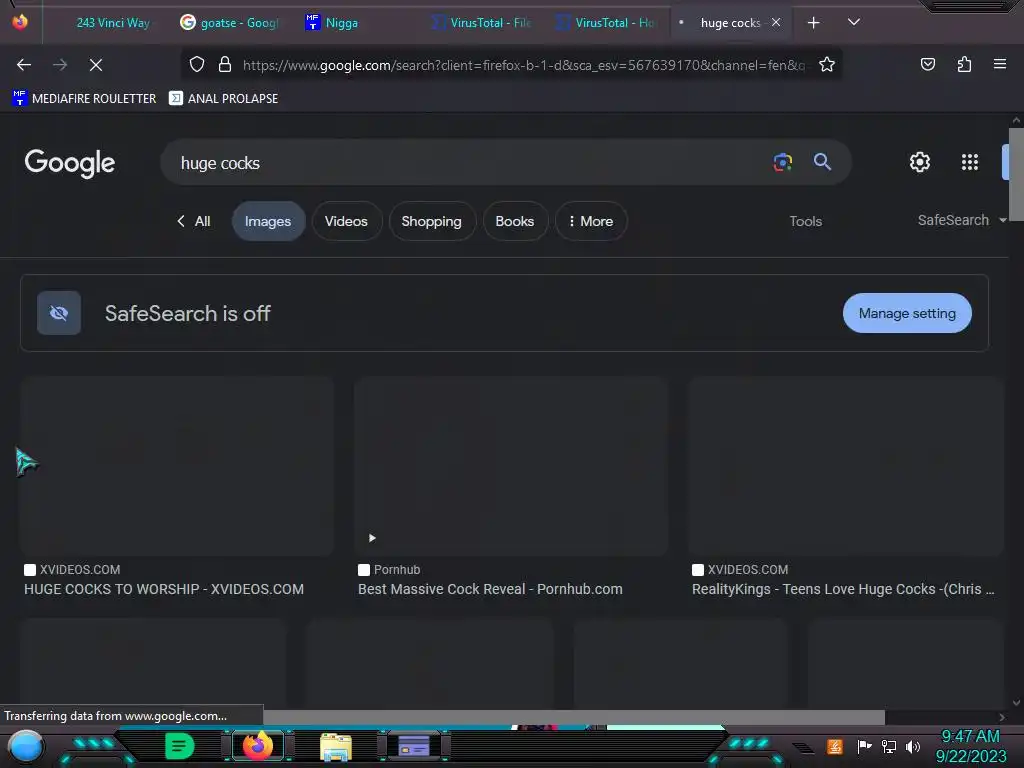1024x768 pixels.
Task: Click taskbar clock showing 9:47 AM
Action: 970,736
